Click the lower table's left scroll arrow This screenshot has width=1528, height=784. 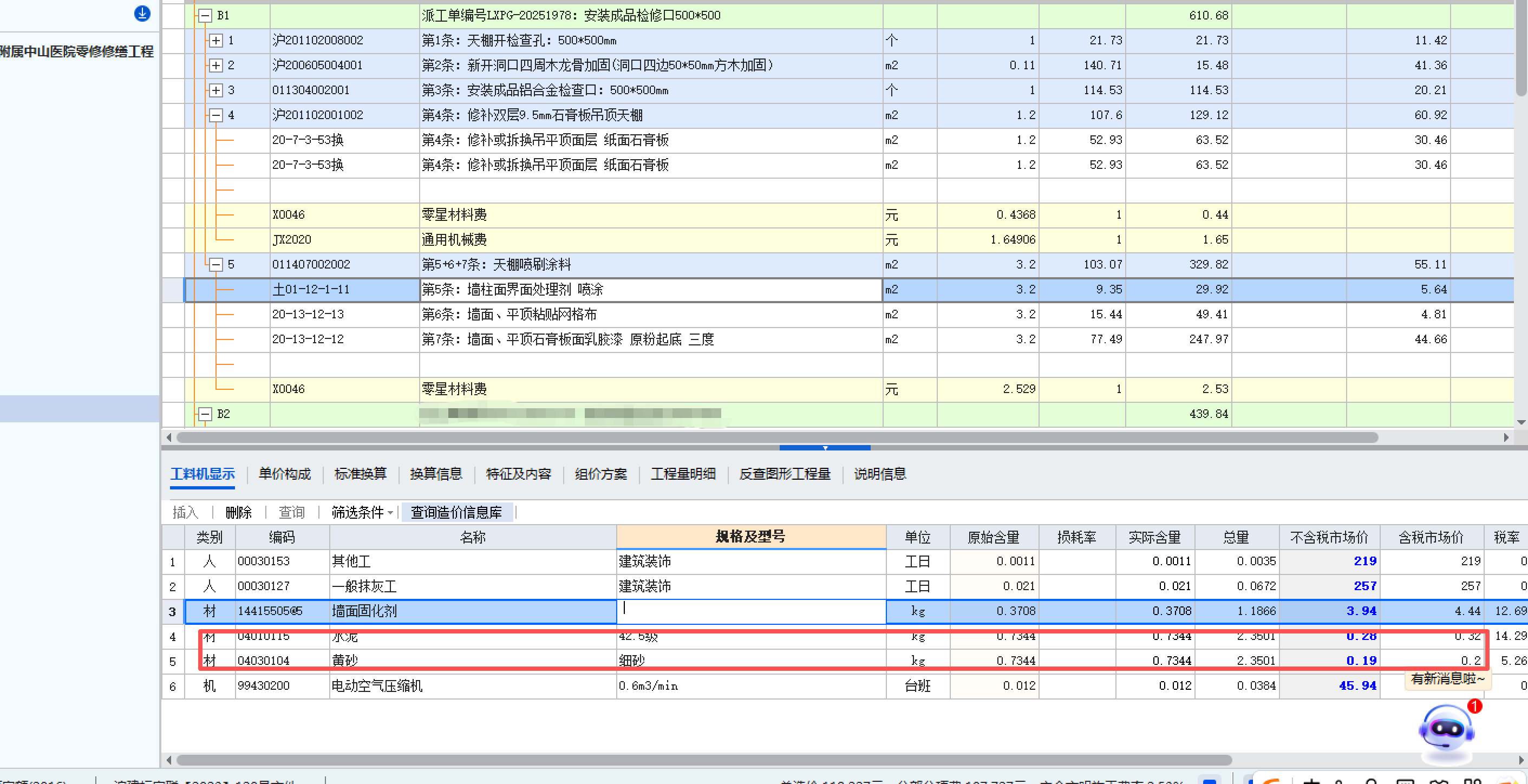coord(169,760)
